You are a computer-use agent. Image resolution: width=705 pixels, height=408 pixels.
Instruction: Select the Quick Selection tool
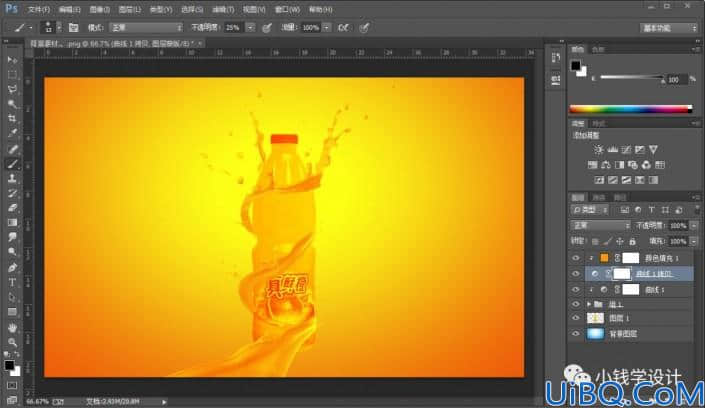click(12, 104)
